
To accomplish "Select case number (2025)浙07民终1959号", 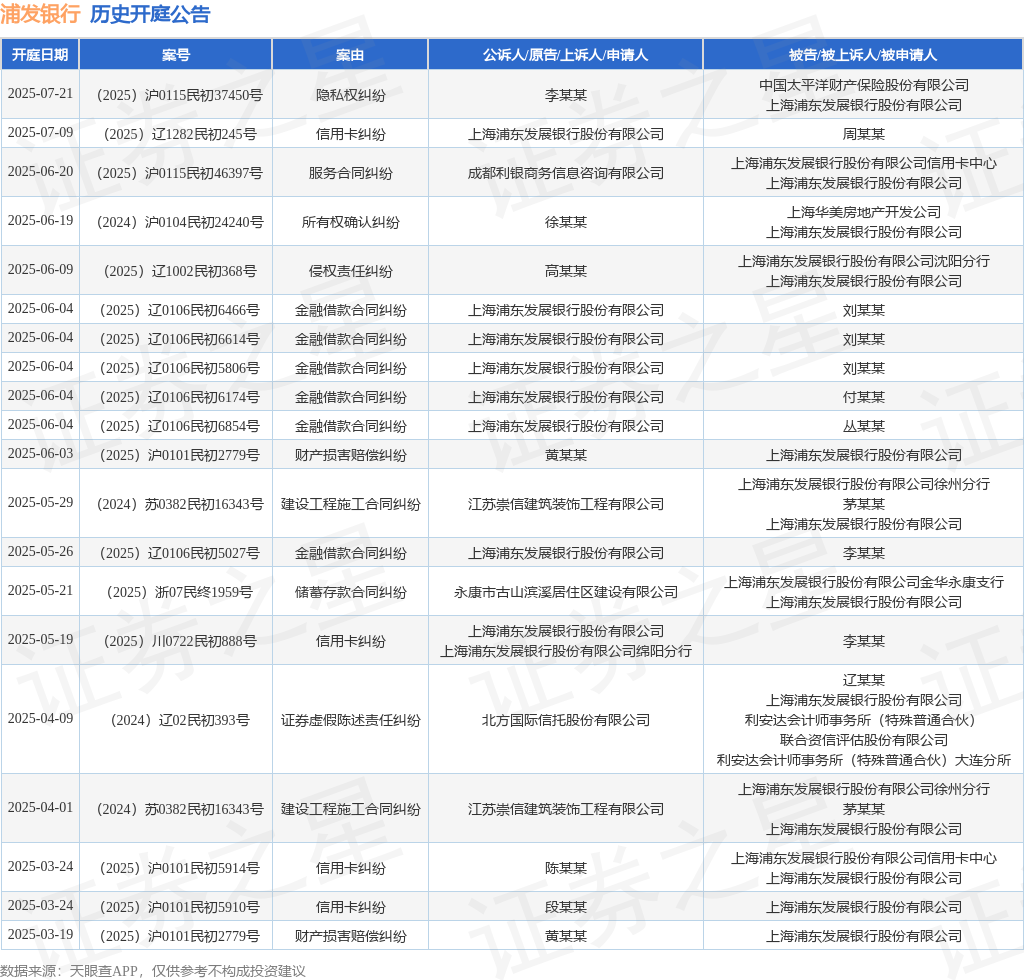I will point(180,592).
